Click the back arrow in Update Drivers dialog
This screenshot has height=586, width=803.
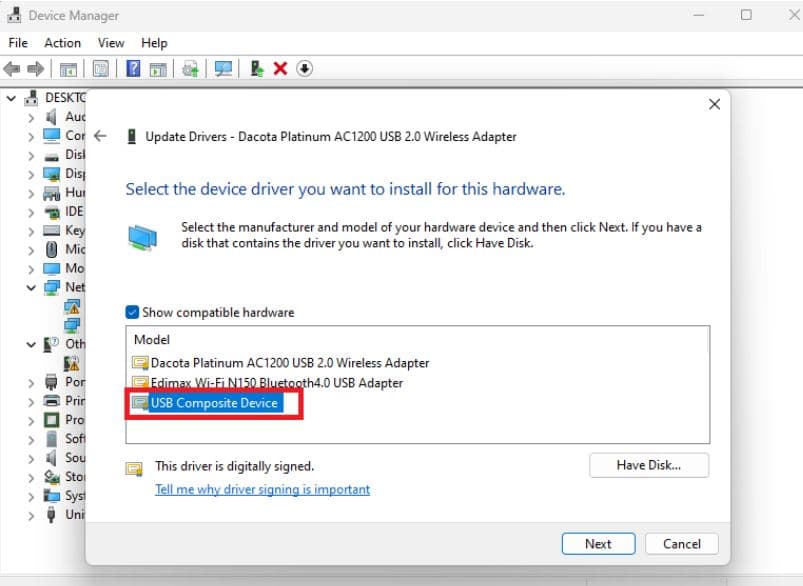point(100,136)
